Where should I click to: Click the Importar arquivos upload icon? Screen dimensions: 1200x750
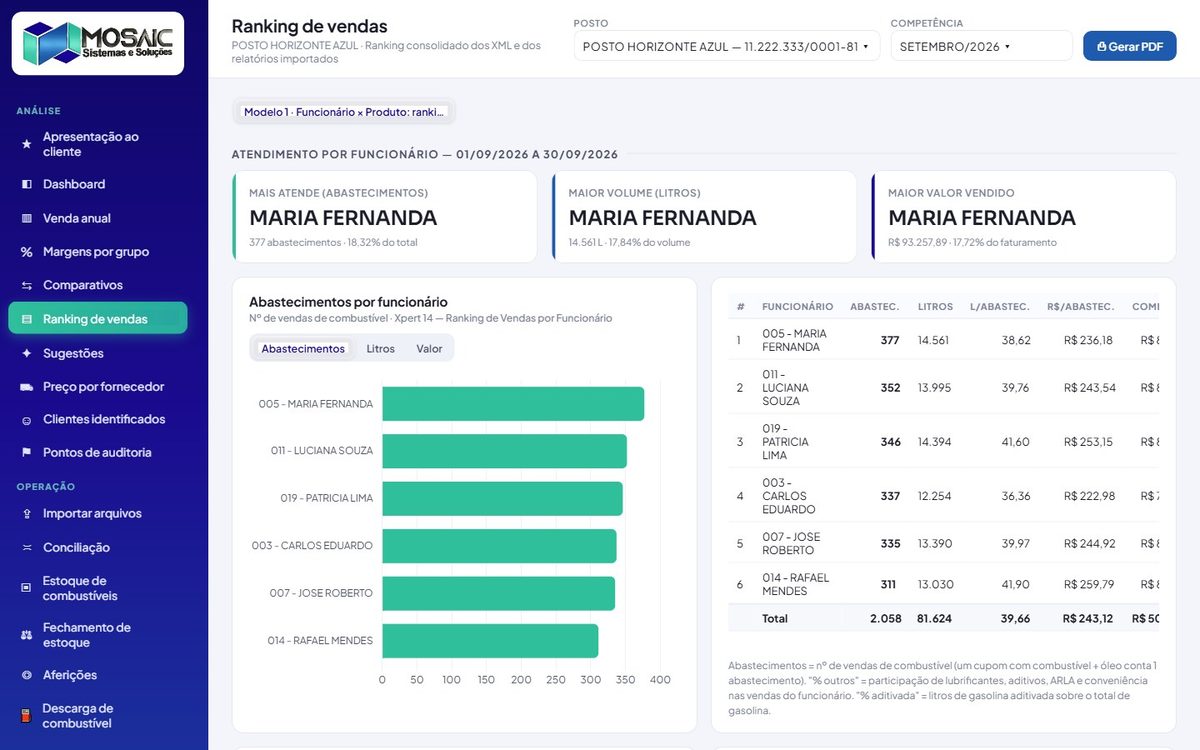click(x=27, y=514)
